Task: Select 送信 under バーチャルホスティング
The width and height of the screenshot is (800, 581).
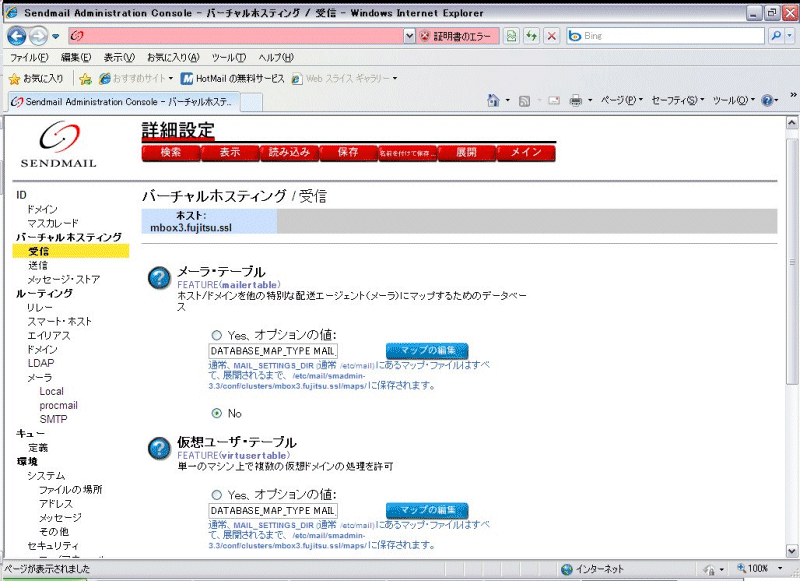Action: click(x=38, y=265)
